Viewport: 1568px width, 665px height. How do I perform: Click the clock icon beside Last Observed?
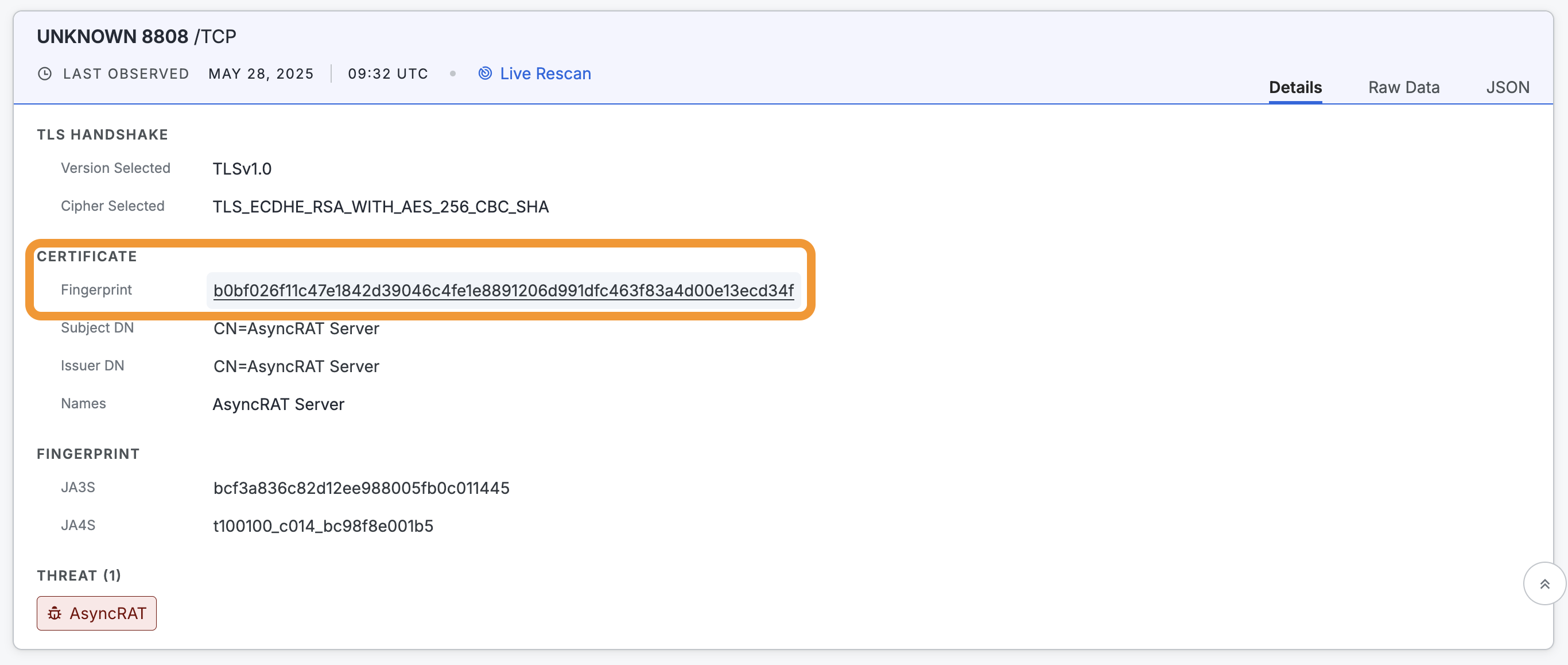(44, 74)
